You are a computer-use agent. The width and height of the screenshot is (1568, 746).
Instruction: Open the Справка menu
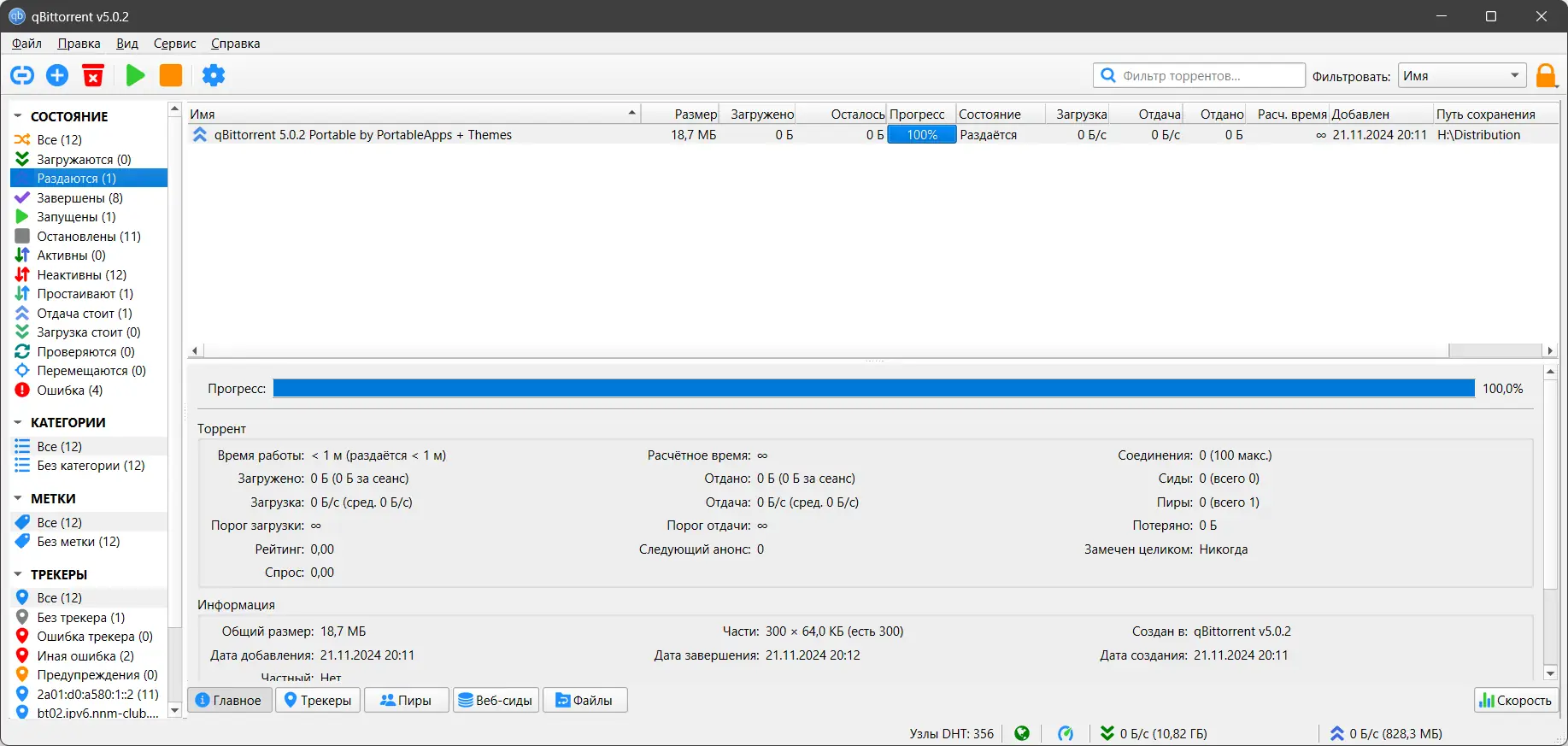pos(236,44)
